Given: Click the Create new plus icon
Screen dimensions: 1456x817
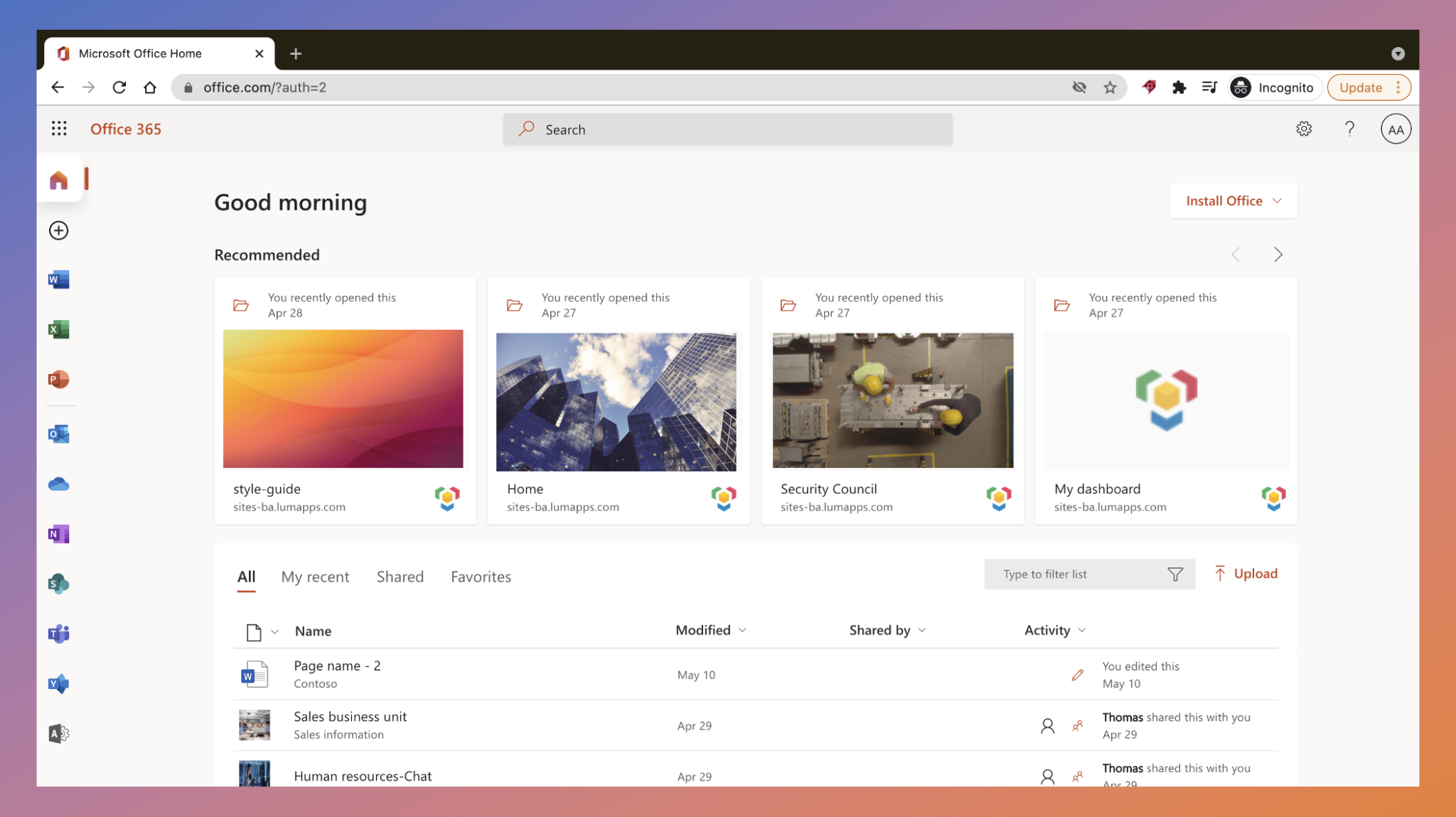Looking at the screenshot, I should click(59, 230).
